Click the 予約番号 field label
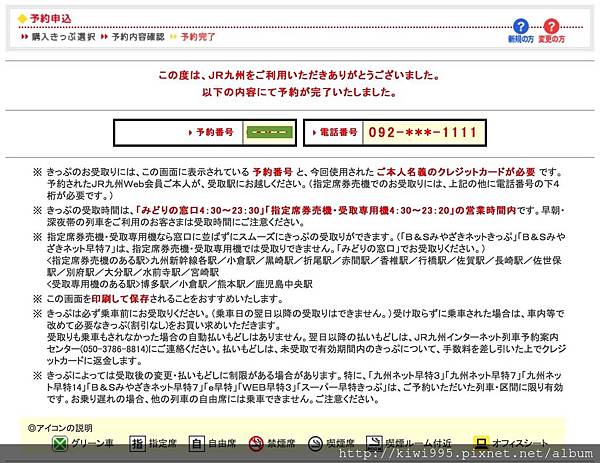 215,132
